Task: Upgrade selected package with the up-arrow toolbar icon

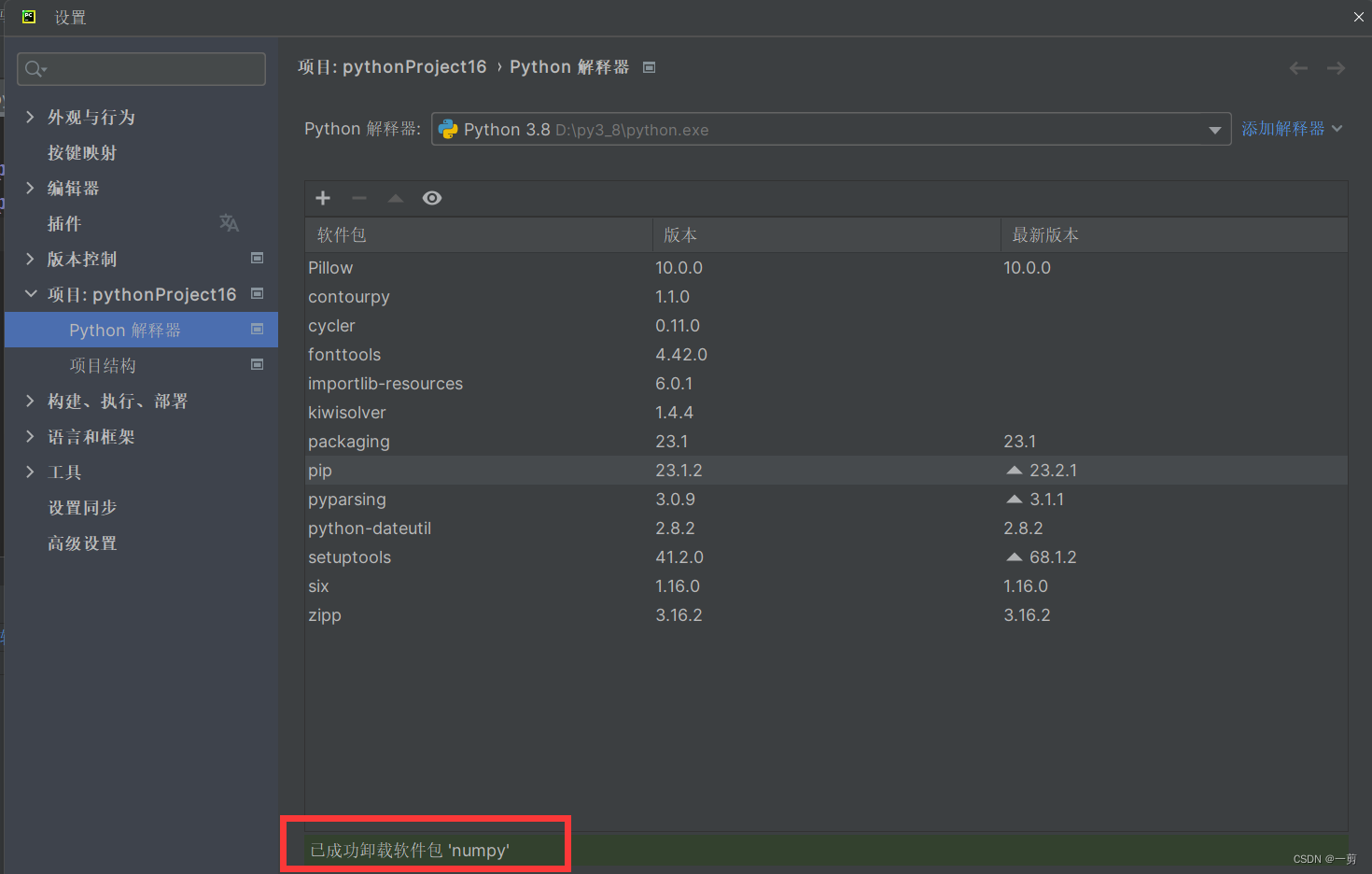Action: point(395,198)
